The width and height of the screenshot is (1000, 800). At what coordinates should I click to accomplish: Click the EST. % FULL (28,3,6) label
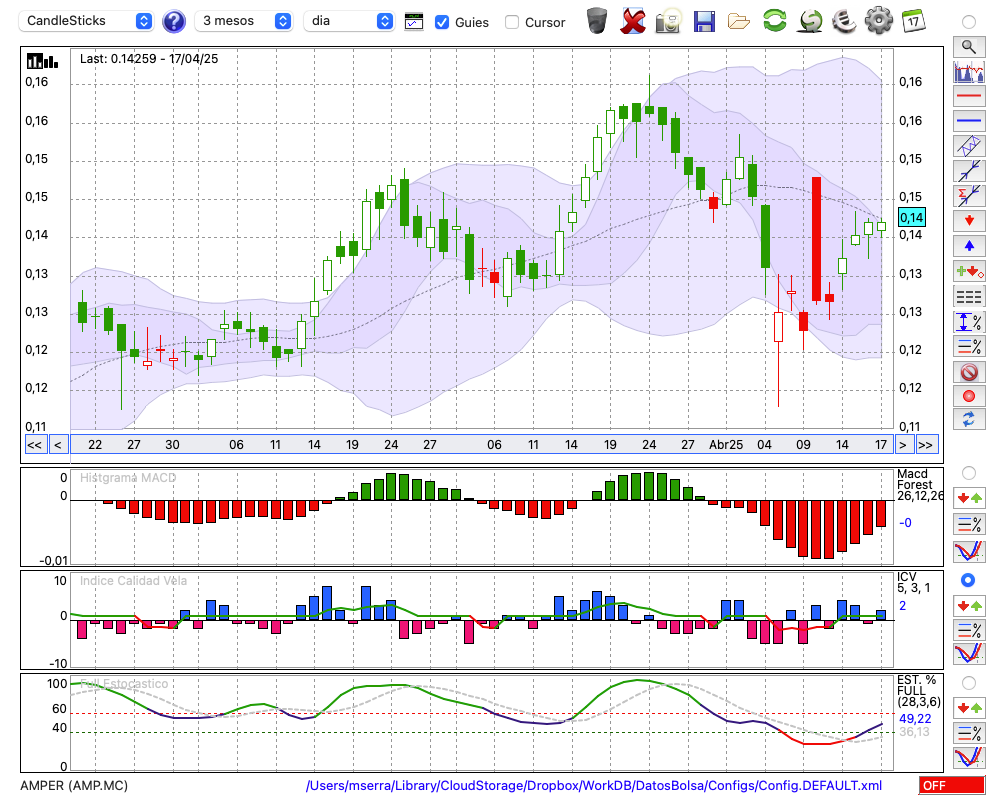[919, 690]
